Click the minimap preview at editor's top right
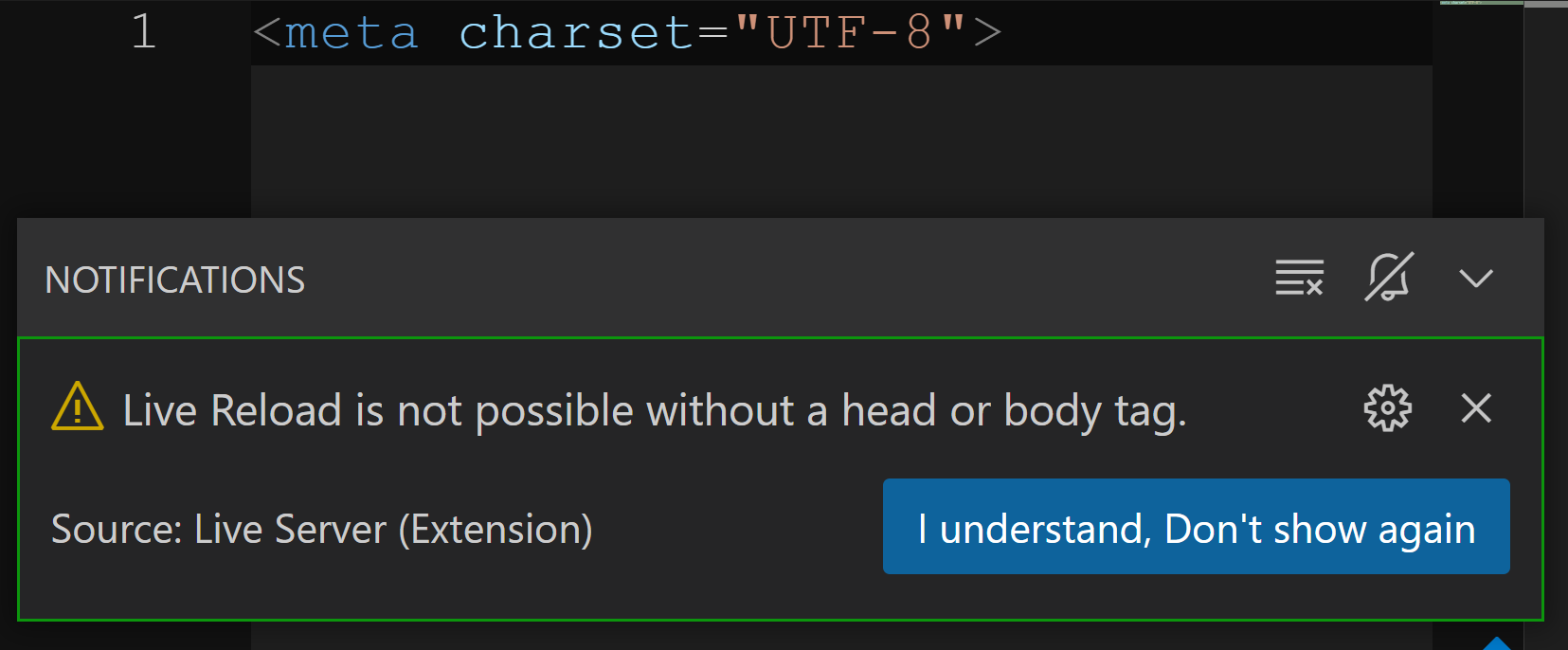The width and height of the screenshot is (1568, 650). (1481, 4)
